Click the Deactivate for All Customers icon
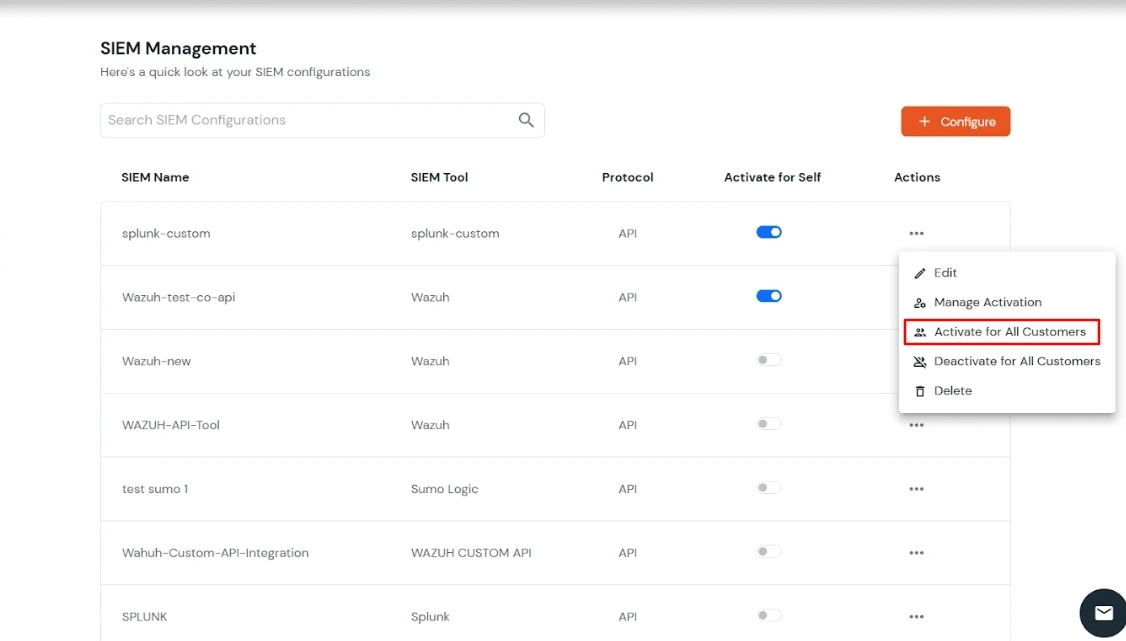 (x=918, y=361)
